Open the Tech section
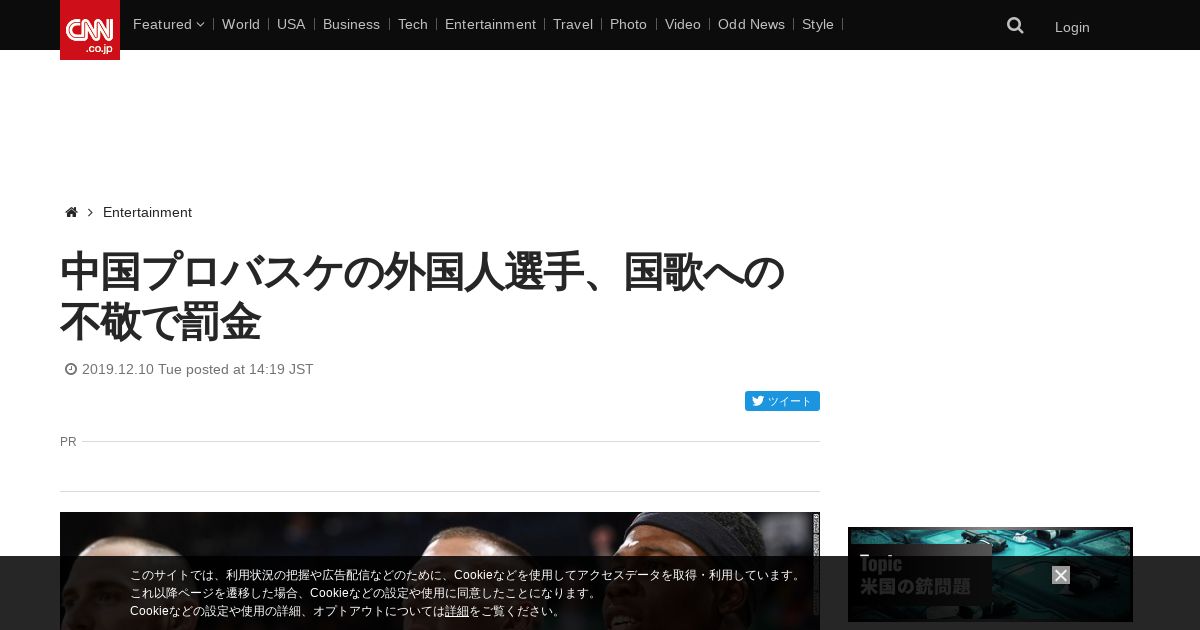The width and height of the screenshot is (1200, 630). (x=413, y=24)
